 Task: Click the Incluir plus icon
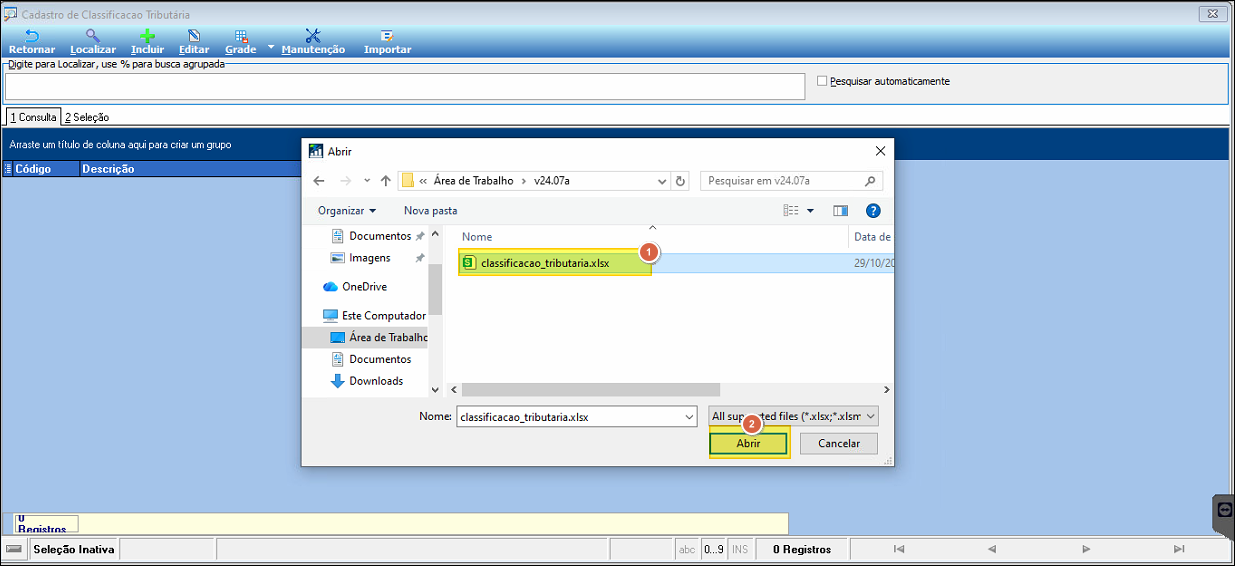coord(147,35)
